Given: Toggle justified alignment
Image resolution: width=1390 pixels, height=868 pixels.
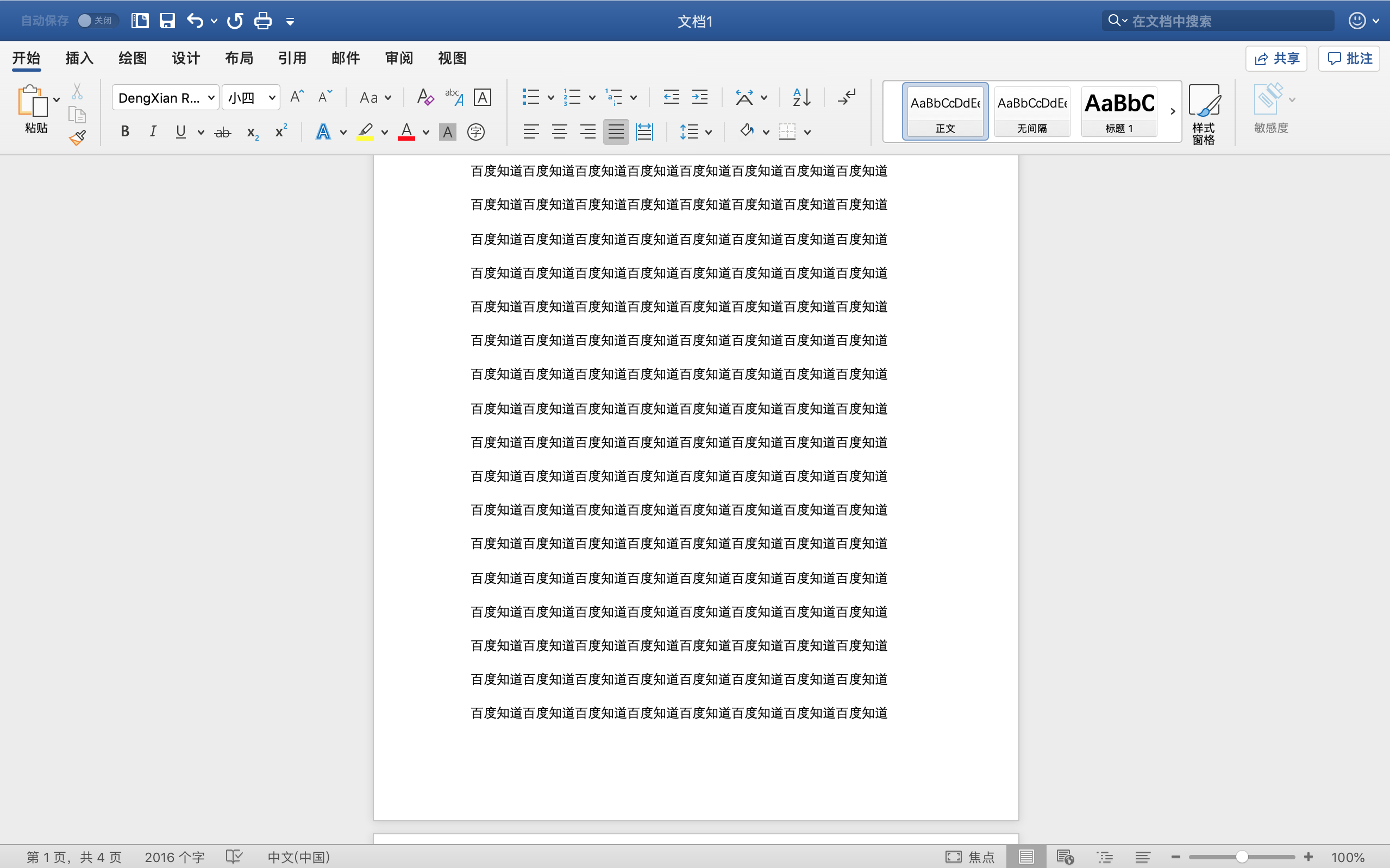Looking at the screenshot, I should [616, 132].
